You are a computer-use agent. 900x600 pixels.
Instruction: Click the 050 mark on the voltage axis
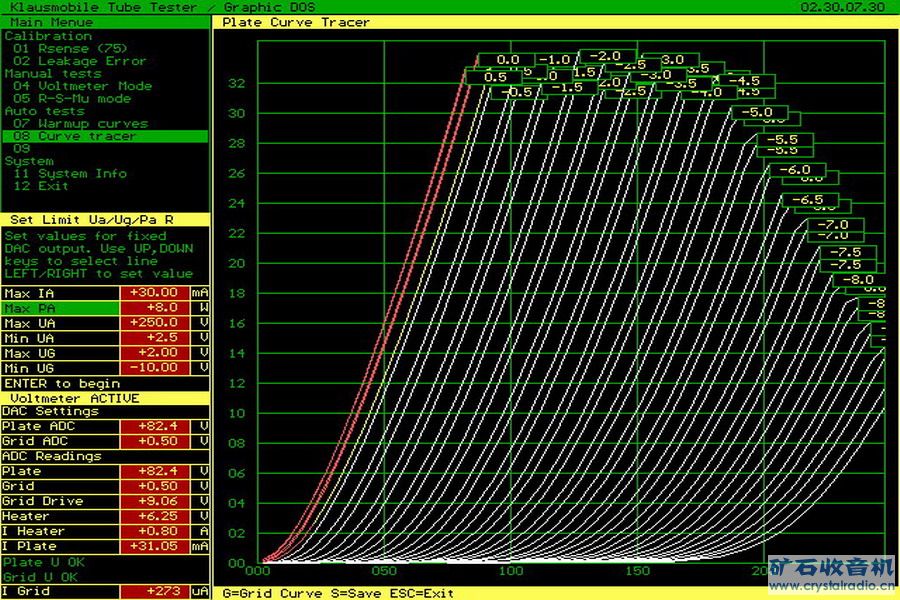coord(384,571)
